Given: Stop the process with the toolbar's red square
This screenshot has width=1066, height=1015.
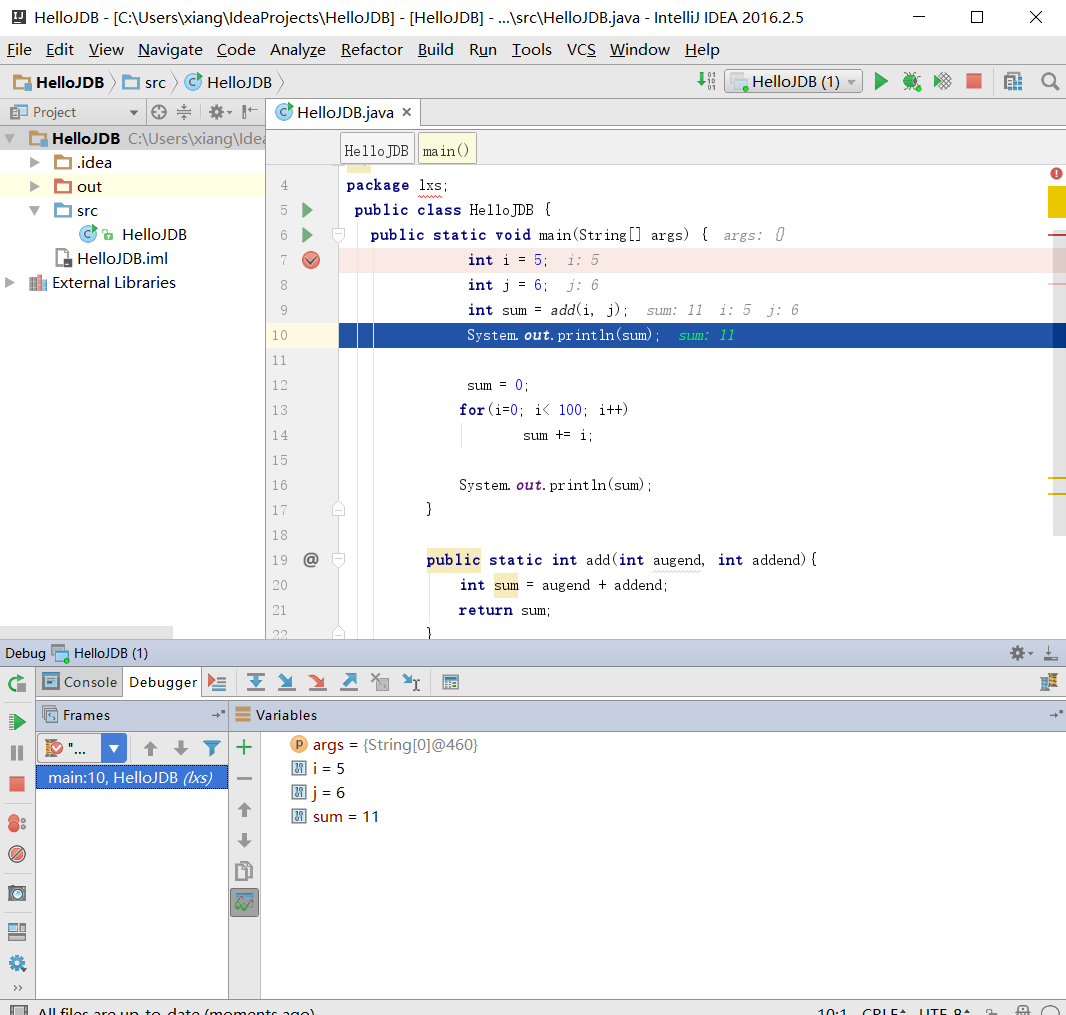Looking at the screenshot, I should point(974,82).
